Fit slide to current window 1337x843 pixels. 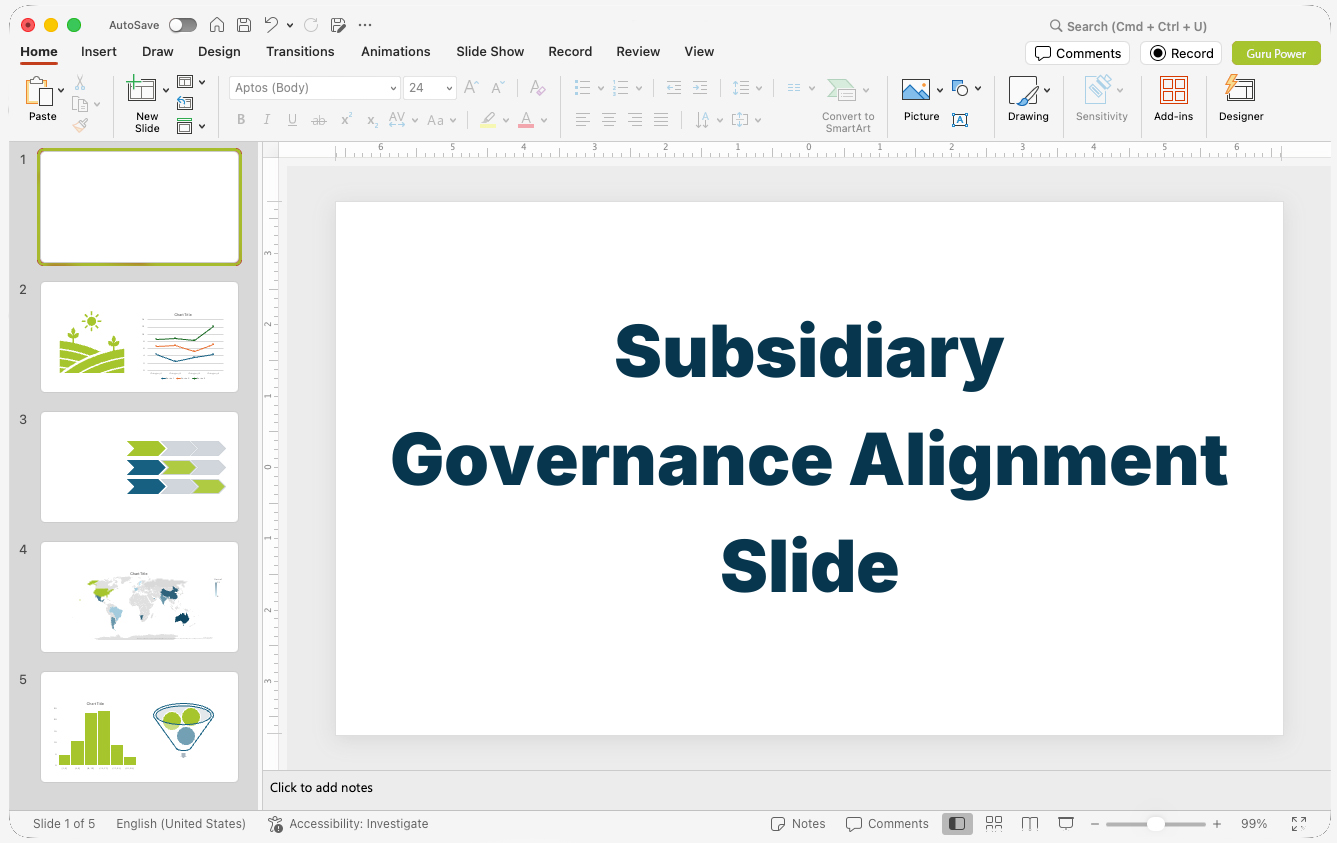[x=1299, y=824]
